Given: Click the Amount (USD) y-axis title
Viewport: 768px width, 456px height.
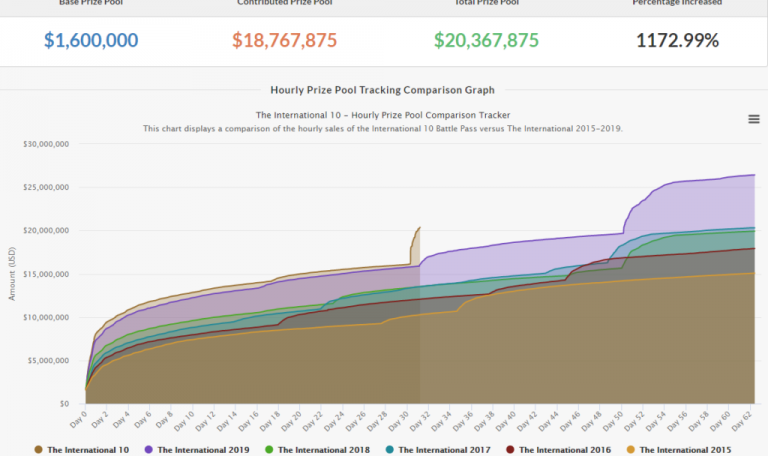Looking at the screenshot, I should pyautogui.click(x=12, y=274).
